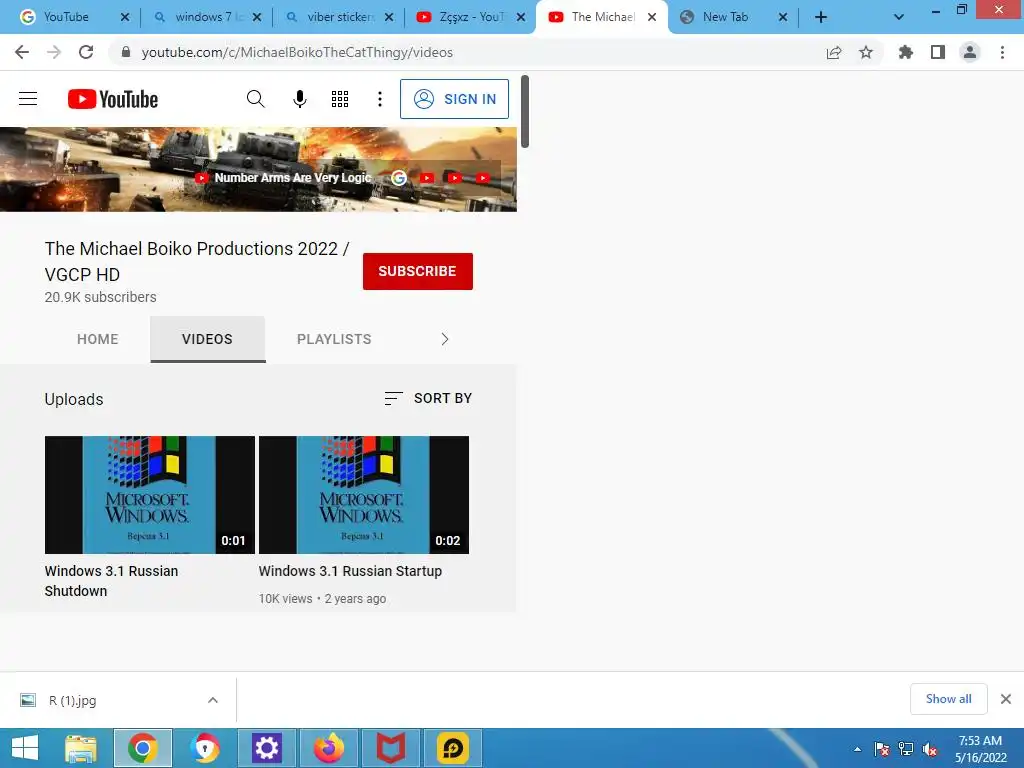Image resolution: width=1024 pixels, height=768 pixels.
Task: Click the muted volume tray icon
Action: point(930,749)
